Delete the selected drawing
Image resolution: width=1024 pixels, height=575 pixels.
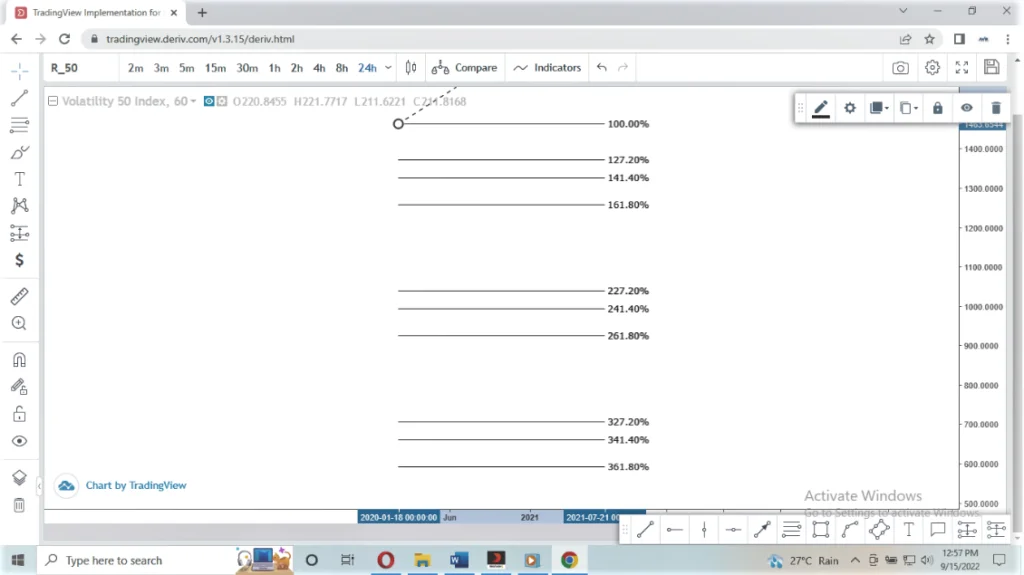click(996, 108)
